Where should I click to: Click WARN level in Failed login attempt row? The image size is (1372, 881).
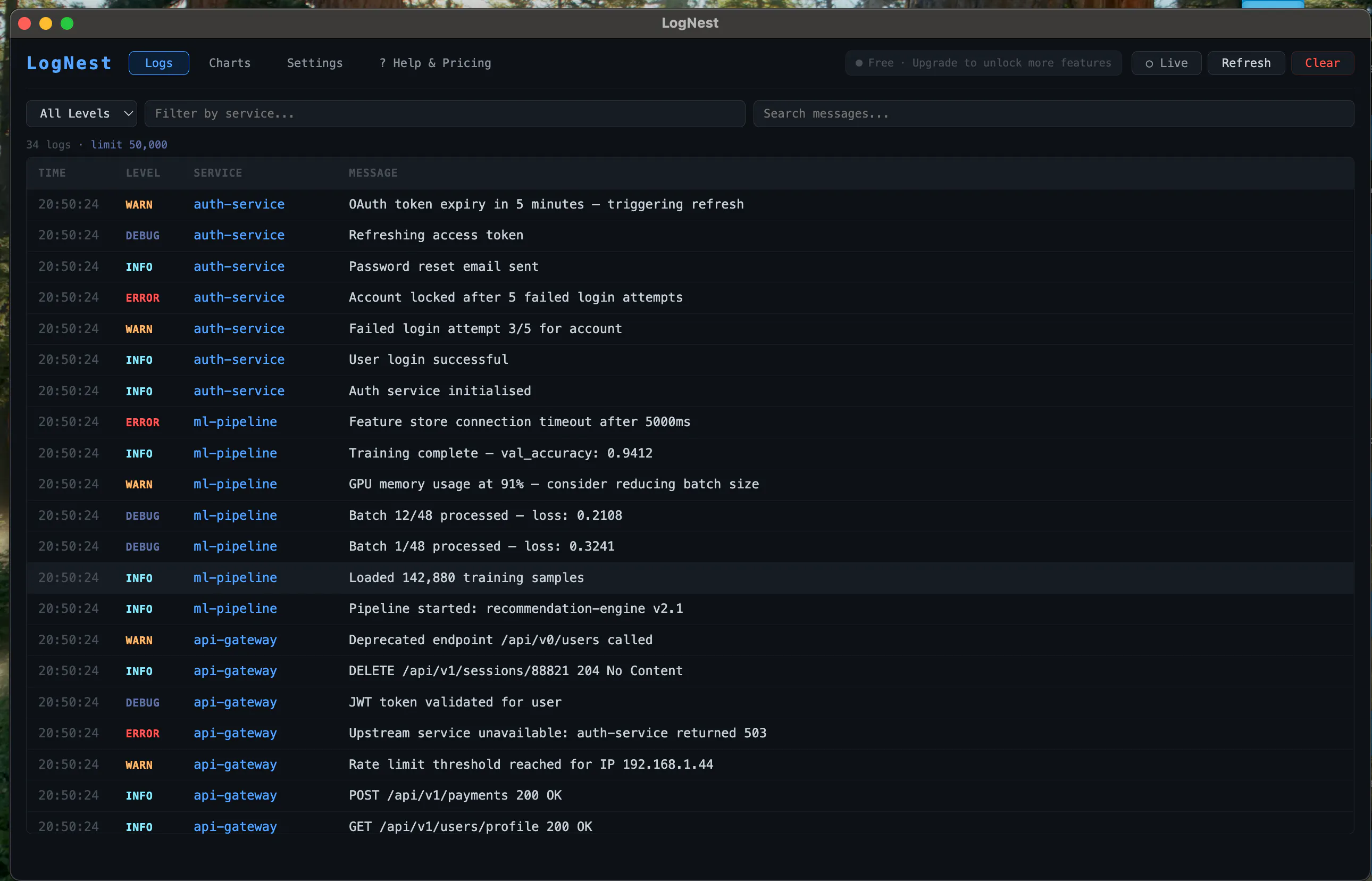pyautogui.click(x=139, y=329)
